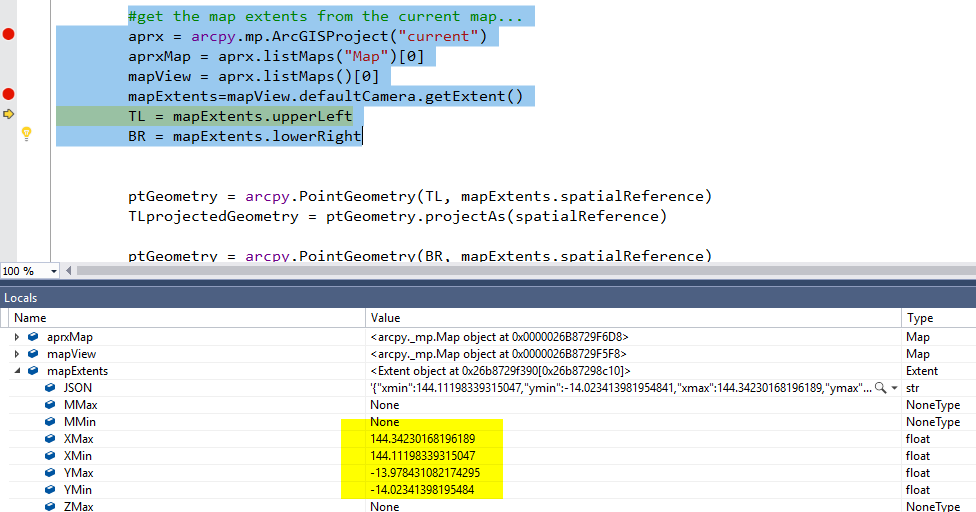This screenshot has width=976, height=512.
Task: Click the XMin property cube icon
Action: coord(50,455)
